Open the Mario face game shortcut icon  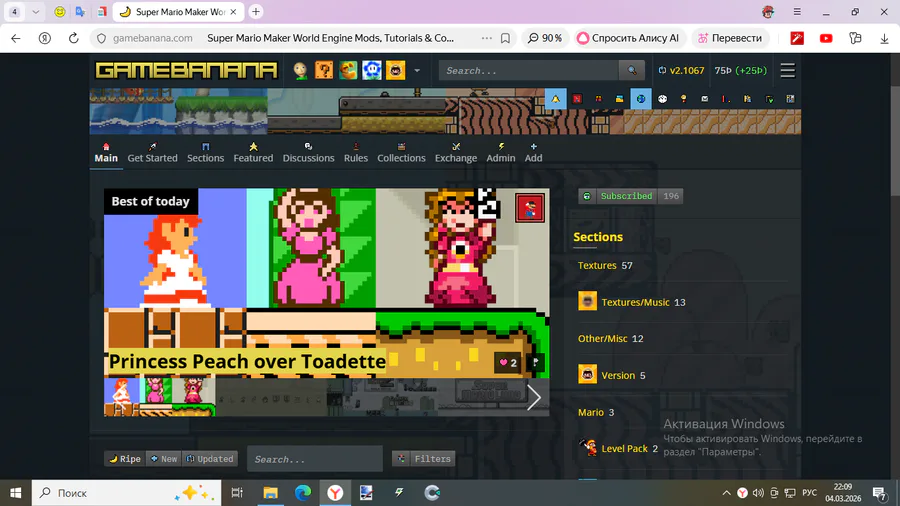pos(395,71)
